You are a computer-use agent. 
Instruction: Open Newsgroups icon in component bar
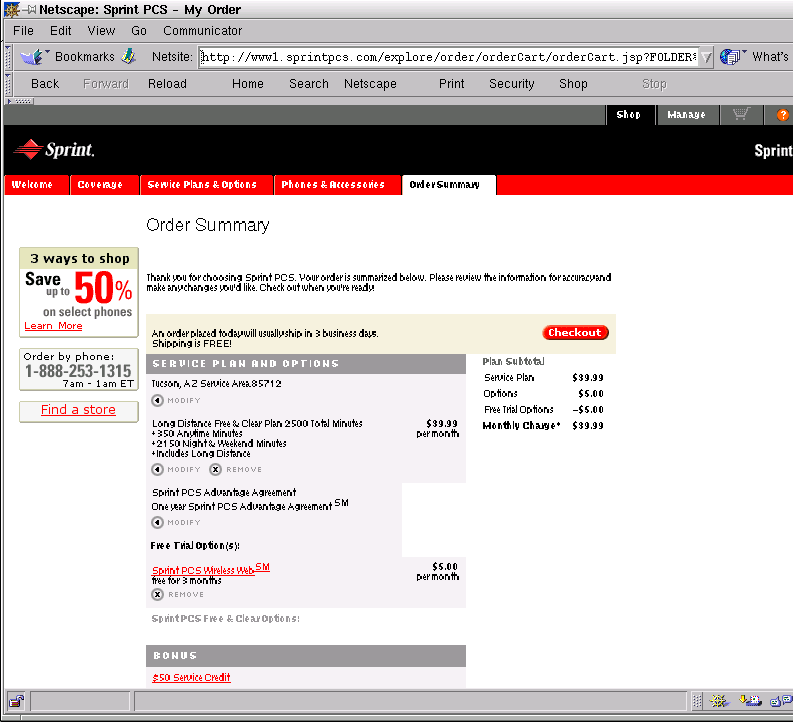pos(780,701)
